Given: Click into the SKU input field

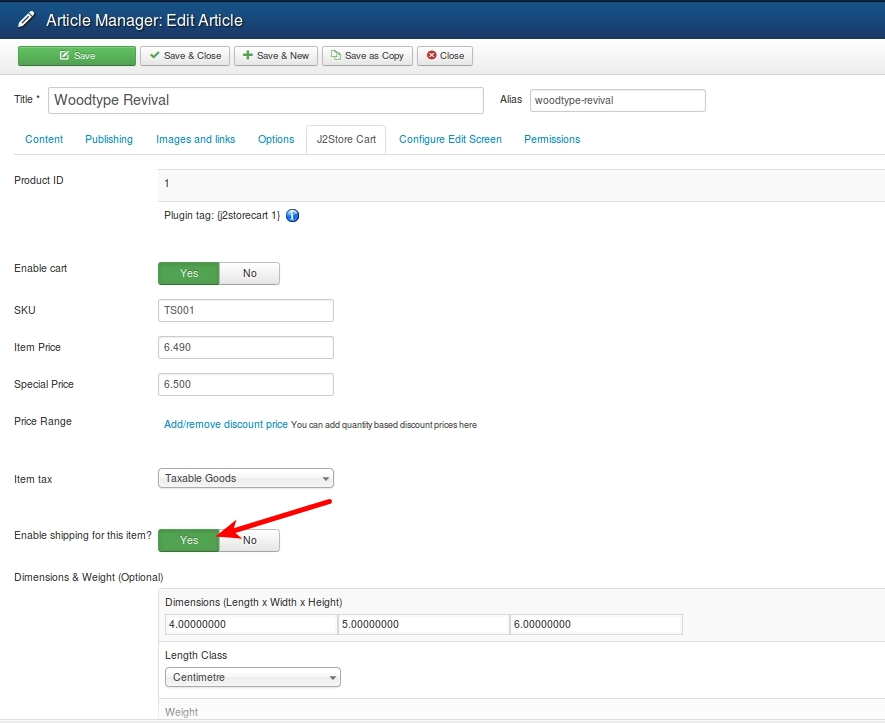Looking at the screenshot, I should pyautogui.click(x=246, y=311).
